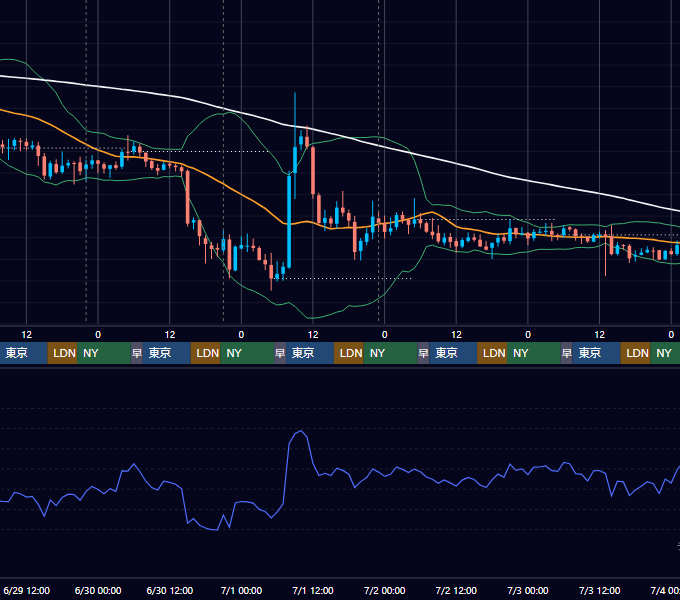Image resolution: width=680 pixels, height=600 pixels.
Task: Click the 7/3 12:00 date label
Action: tap(599, 590)
